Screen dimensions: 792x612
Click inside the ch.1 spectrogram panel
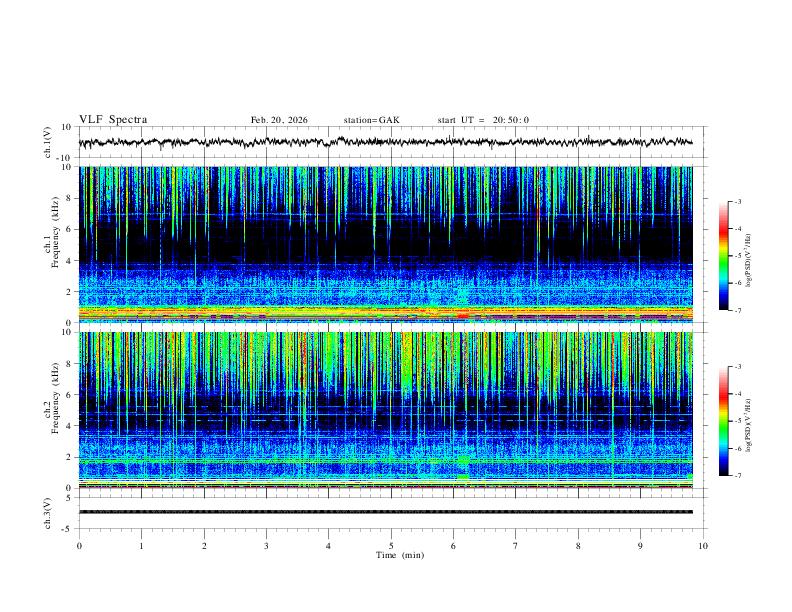tap(385, 244)
